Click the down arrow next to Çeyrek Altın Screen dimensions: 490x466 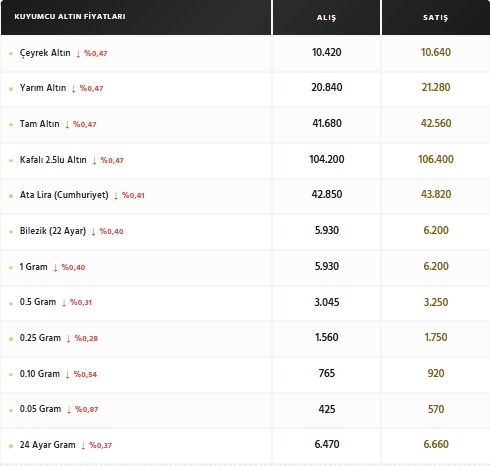[x=78, y=53]
